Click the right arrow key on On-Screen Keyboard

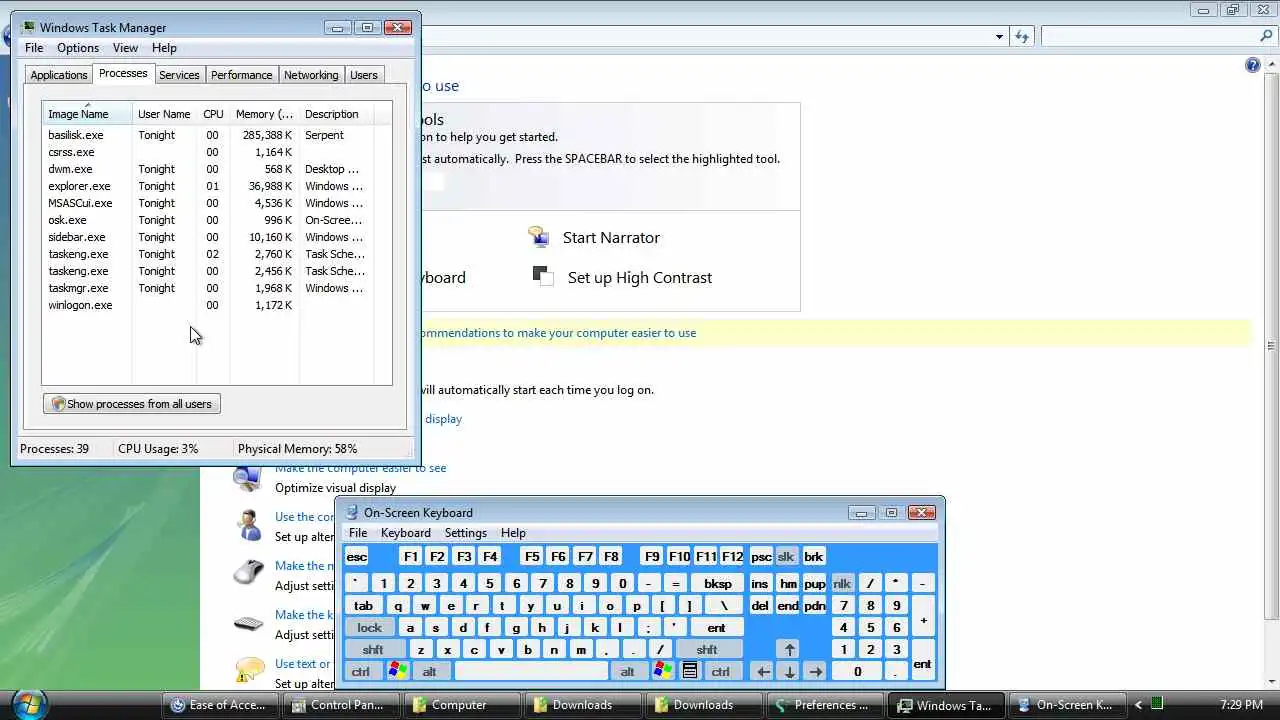(x=816, y=672)
